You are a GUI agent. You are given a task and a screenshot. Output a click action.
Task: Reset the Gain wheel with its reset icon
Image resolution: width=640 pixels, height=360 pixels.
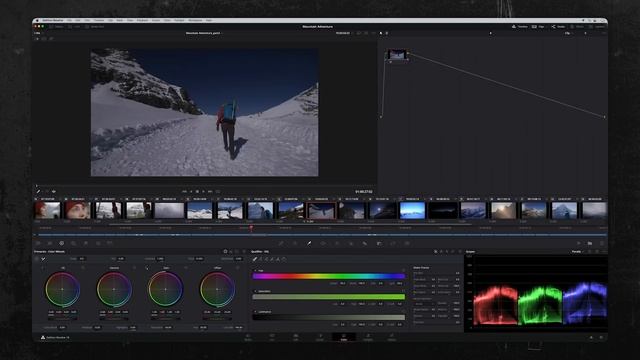coord(186,268)
